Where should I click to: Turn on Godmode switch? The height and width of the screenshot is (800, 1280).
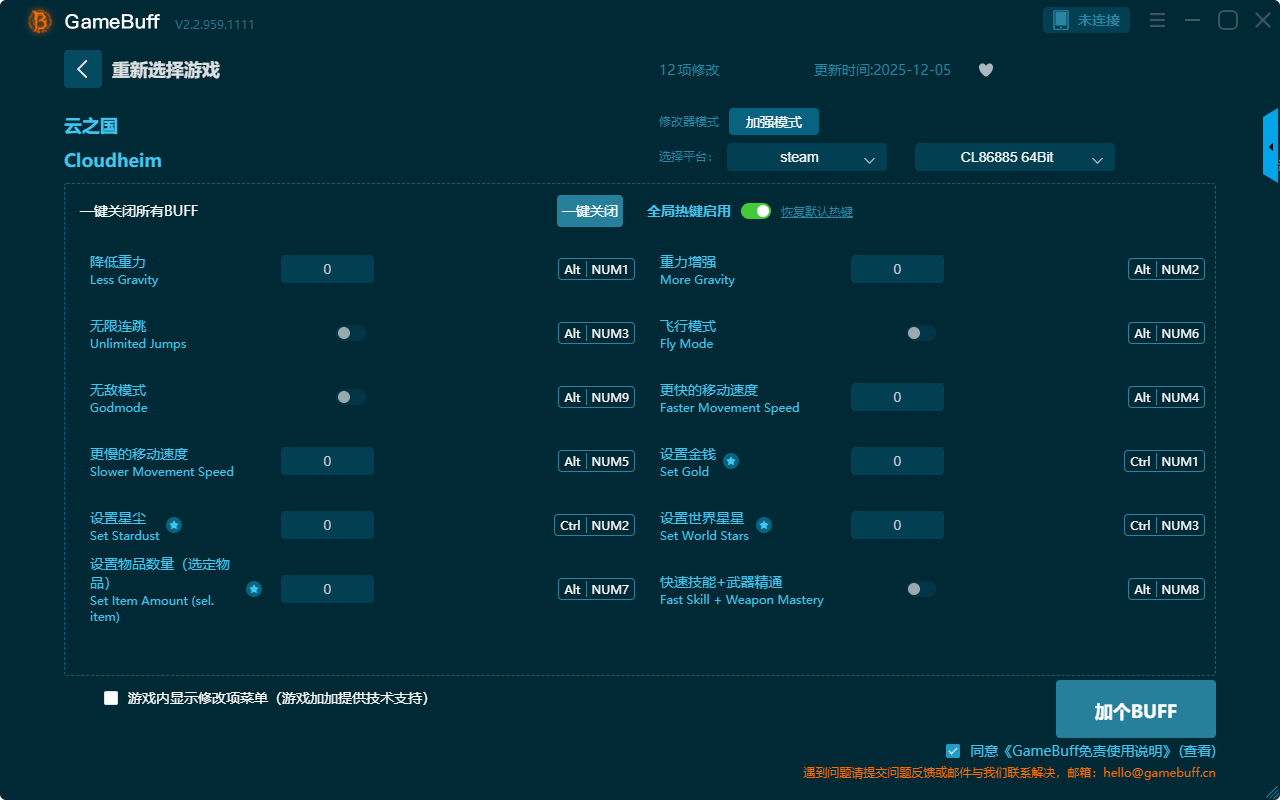click(351, 397)
